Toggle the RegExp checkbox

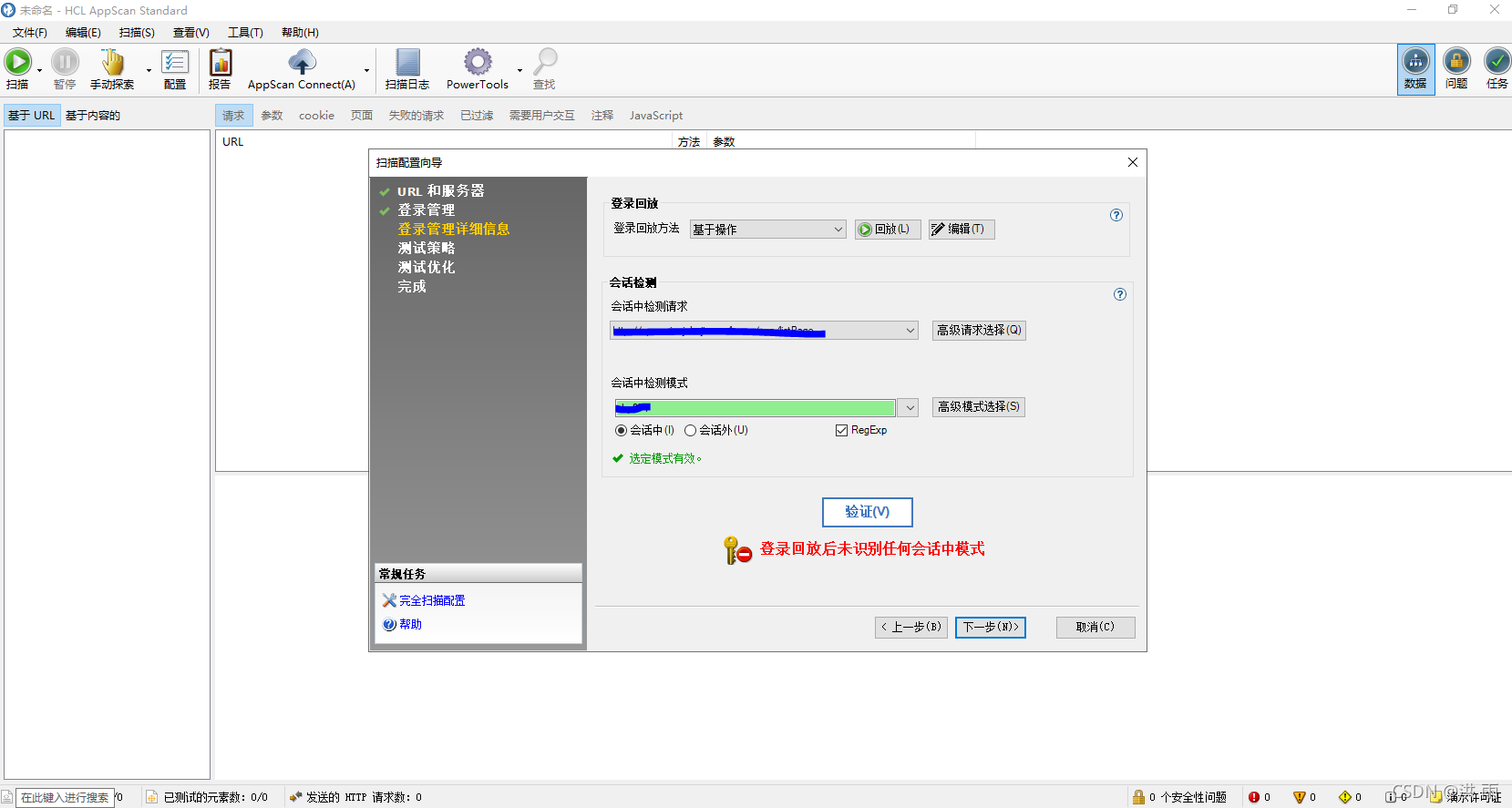[842, 430]
